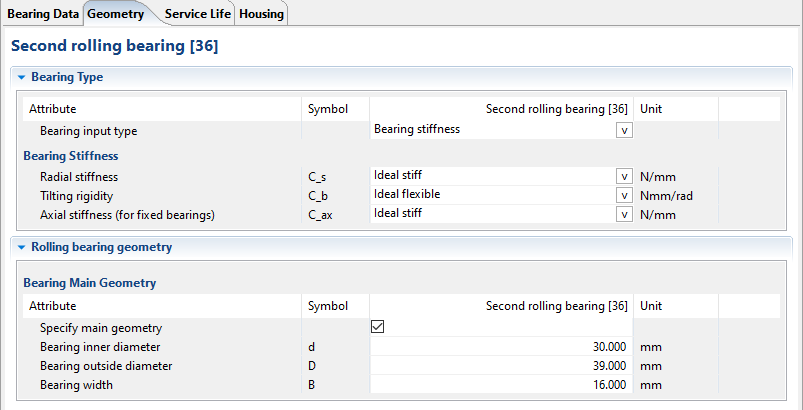The width and height of the screenshot is (803, 410).
Task: Open the Housing tab
Action: [261, 14]
